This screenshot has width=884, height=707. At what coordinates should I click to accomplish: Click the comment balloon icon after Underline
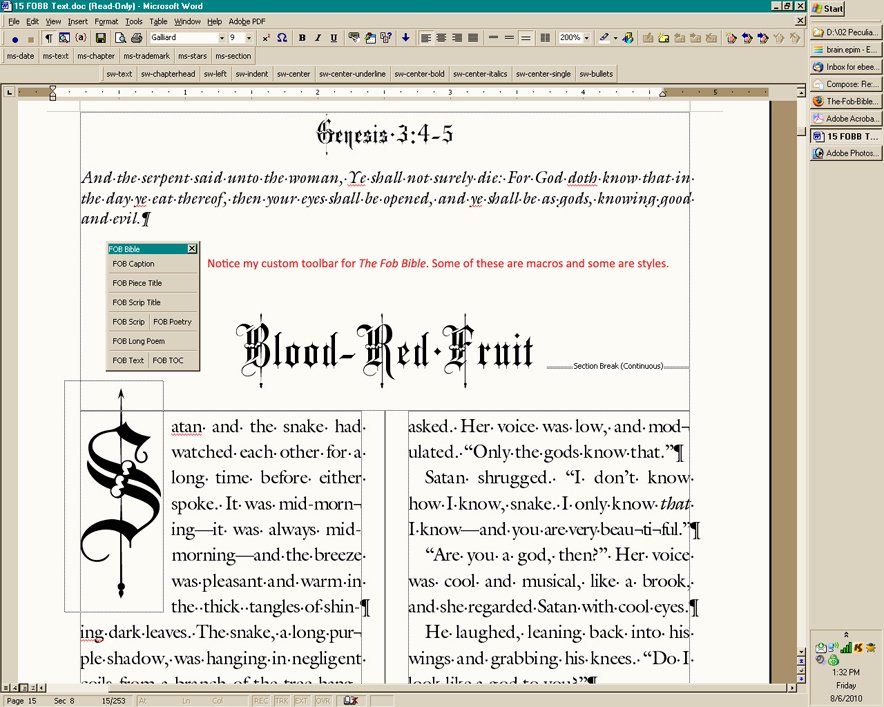(354, 38)
